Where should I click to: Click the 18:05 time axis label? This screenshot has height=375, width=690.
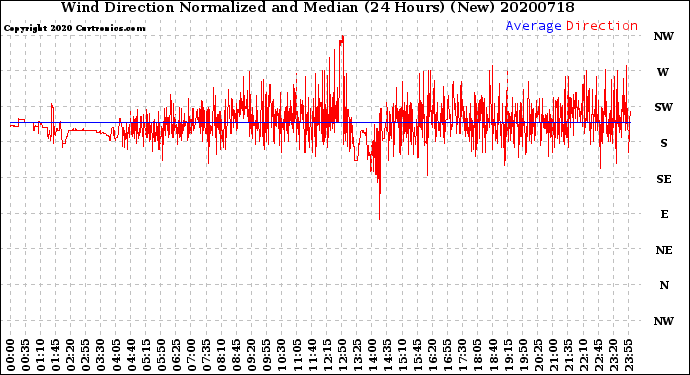pos(478,355)
